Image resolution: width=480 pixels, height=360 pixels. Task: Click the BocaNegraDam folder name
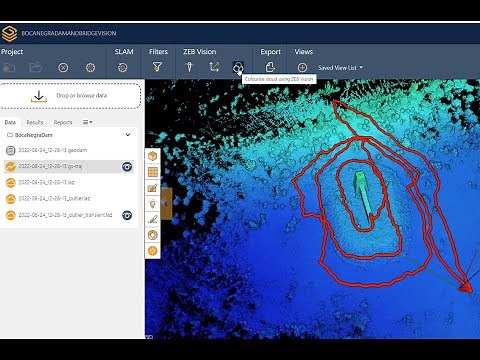(x=34, y=135)
